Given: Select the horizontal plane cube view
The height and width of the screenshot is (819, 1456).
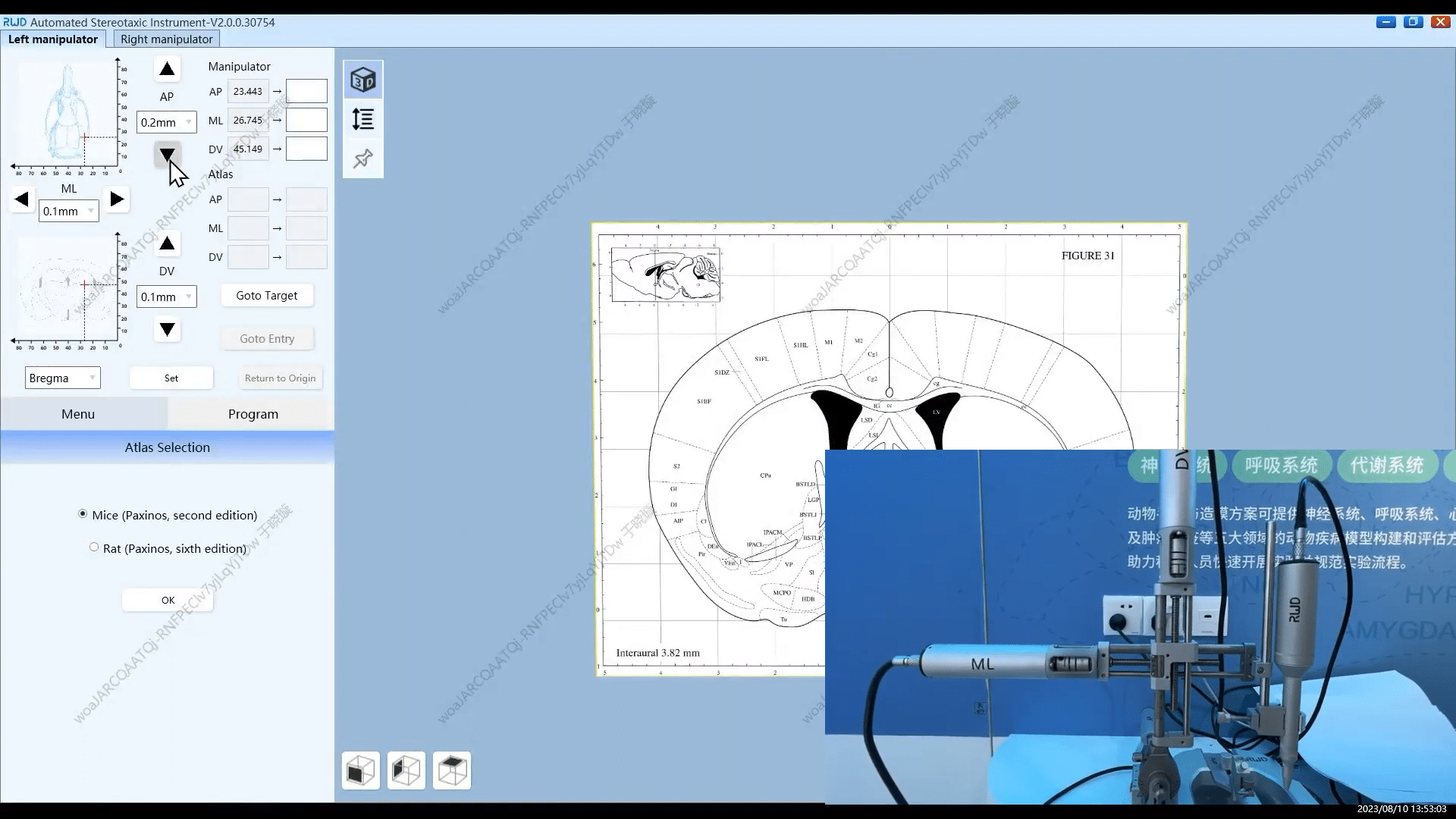Looking at the screenshot, I should pyautogui.click(x=451, y=770).
